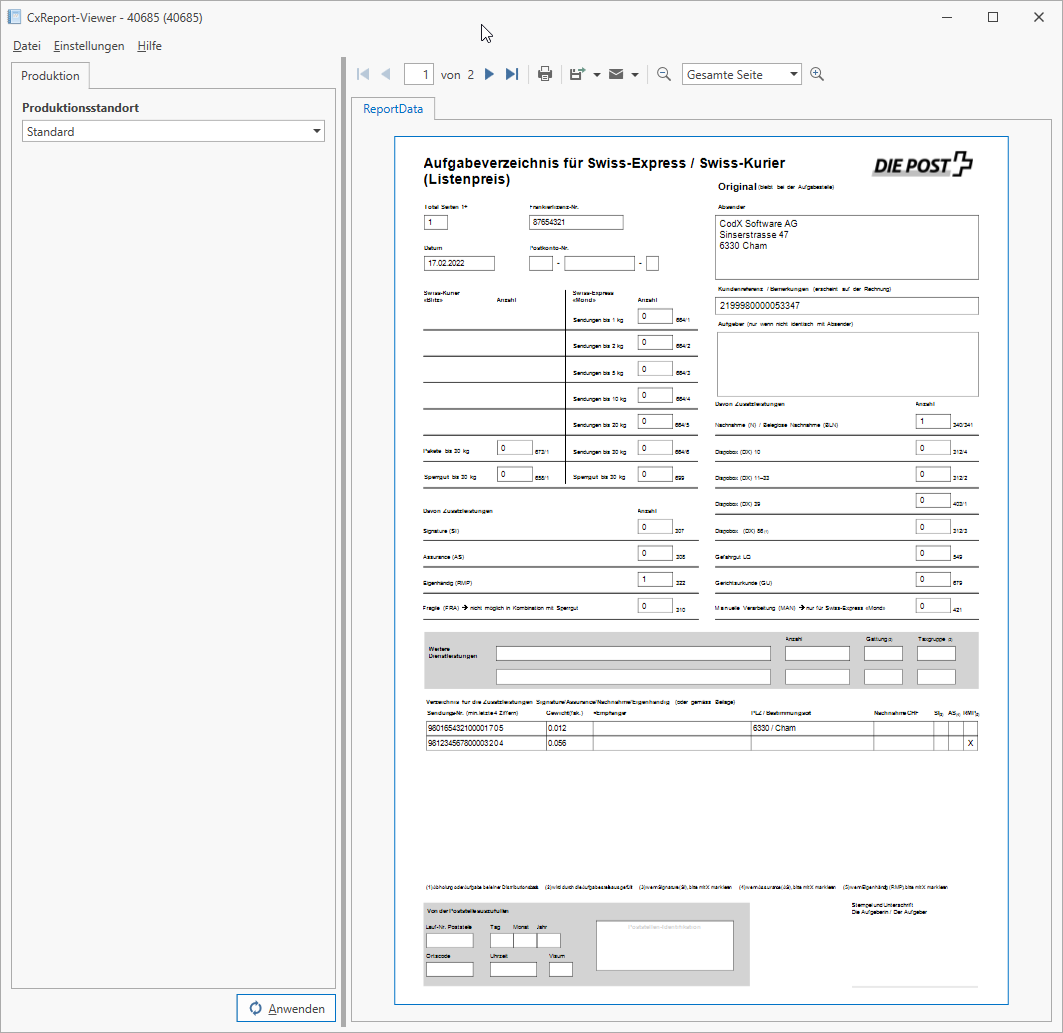This screenshot has width=1063, height=1033.
Task: Click the date value '17.02.2022'
Action: click(459, 263)
